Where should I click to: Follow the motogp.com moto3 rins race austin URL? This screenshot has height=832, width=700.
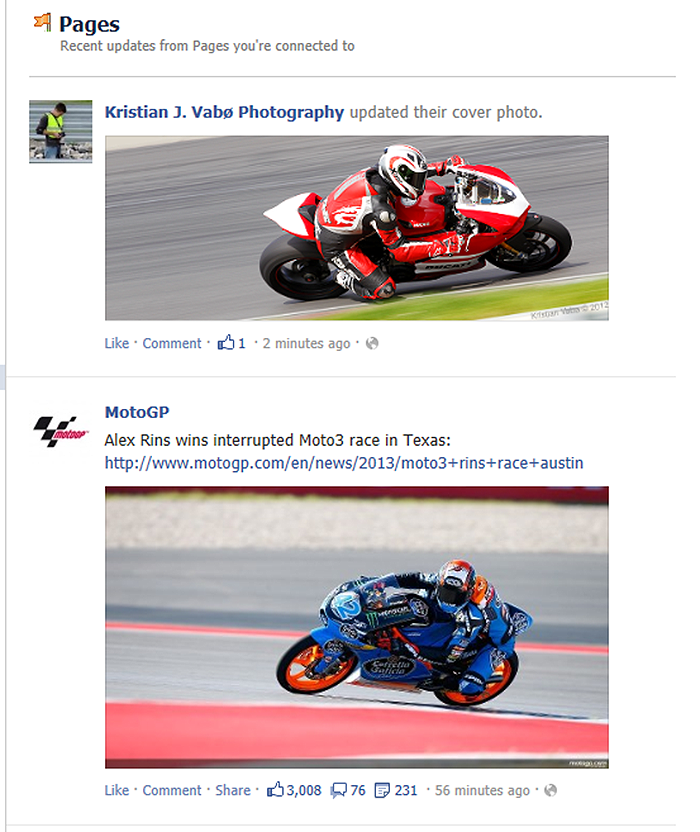344,463
